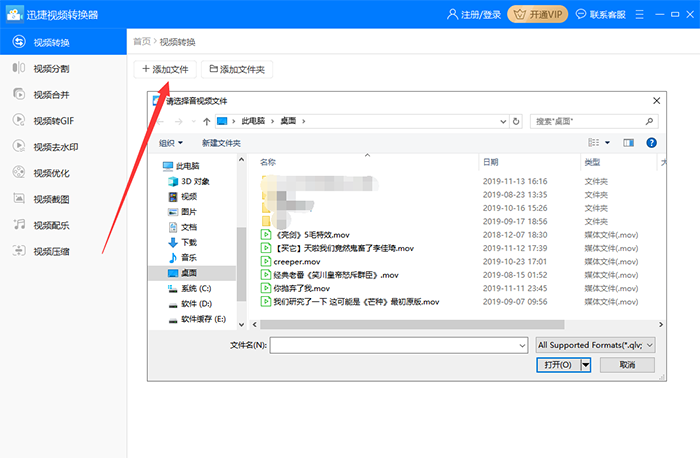Open dialog help icon
Viewport: 700px width, 458px height.
(651, 142)
